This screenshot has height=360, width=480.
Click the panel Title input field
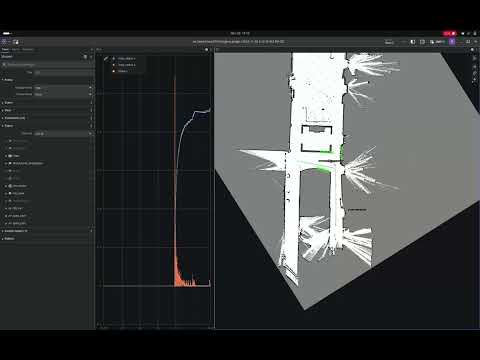[63, 72]
